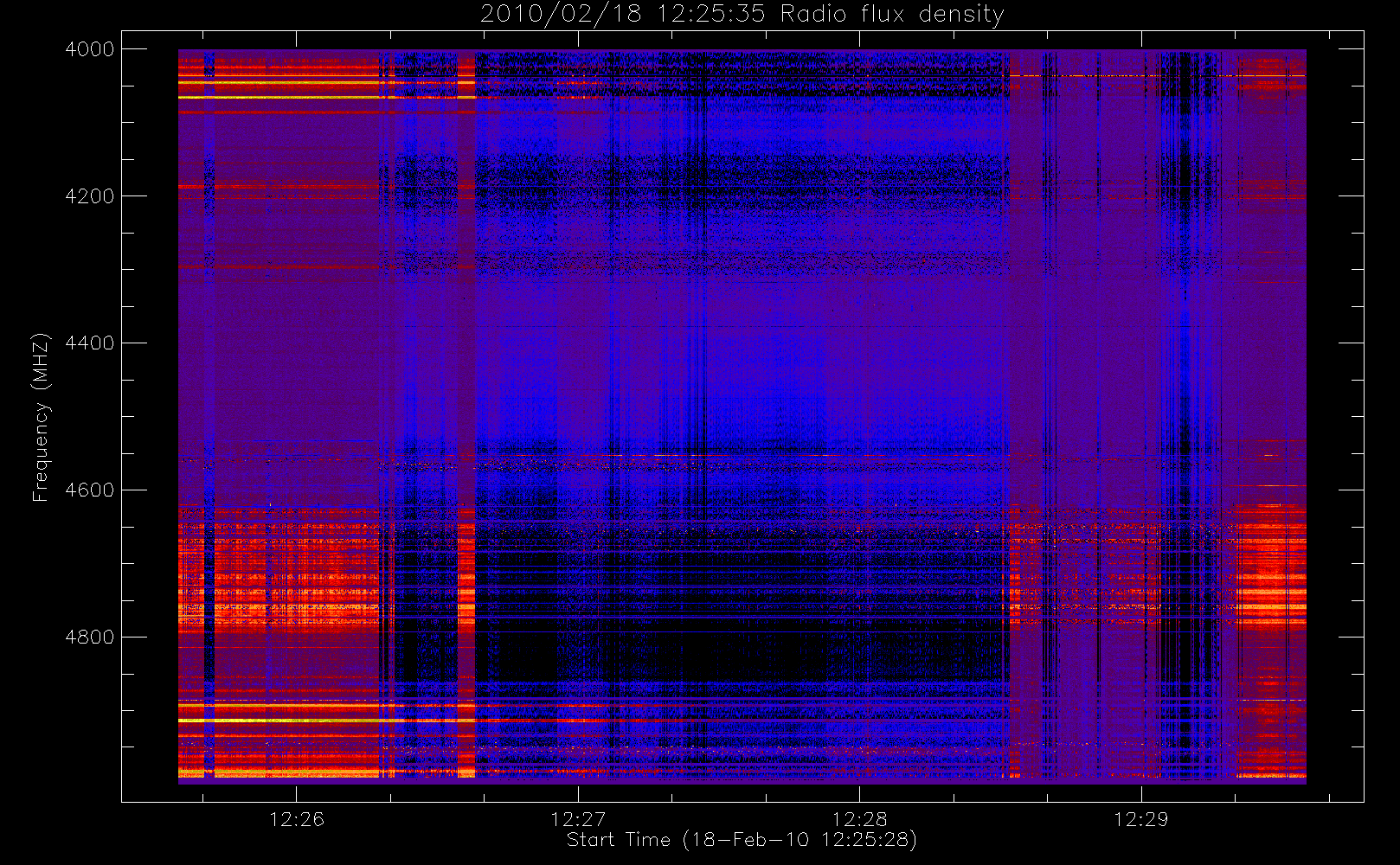Click the '12:28' time axis label
This screenshot has height=865, width=1400.
(x=860, y=819)
